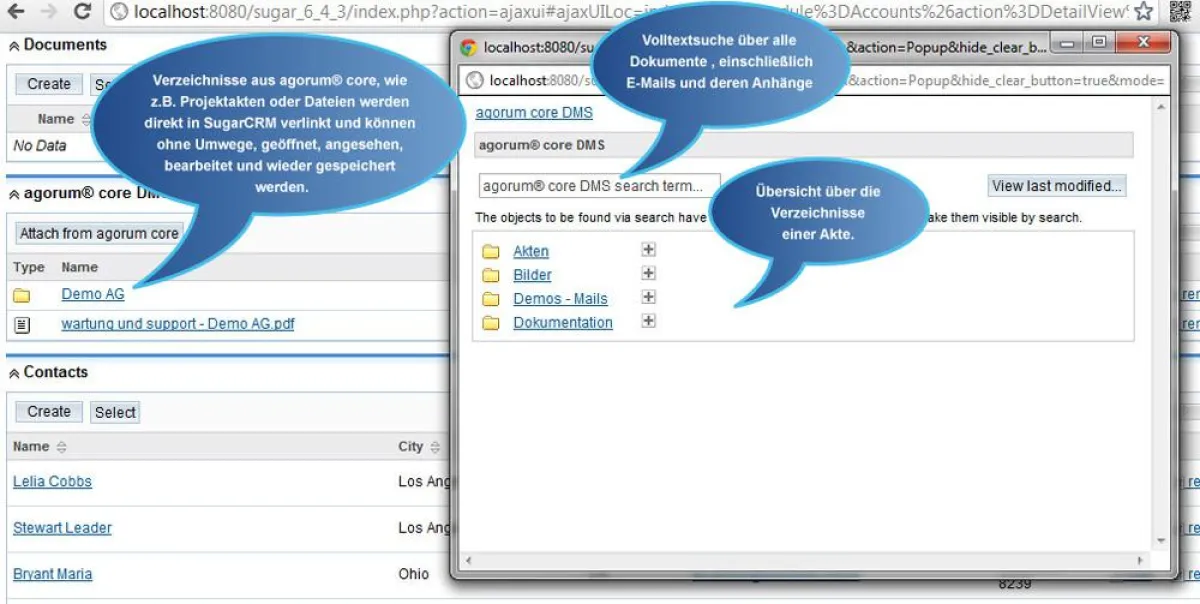
Task: Collapse the Documents panel
Action: pyautogui.click(x=14, y=46)
